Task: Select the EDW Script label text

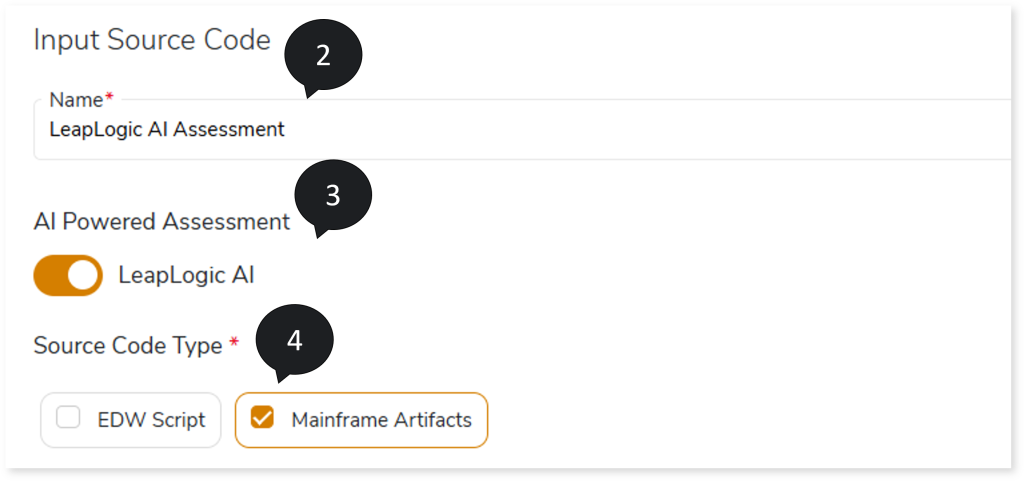Action: point(151,420)
